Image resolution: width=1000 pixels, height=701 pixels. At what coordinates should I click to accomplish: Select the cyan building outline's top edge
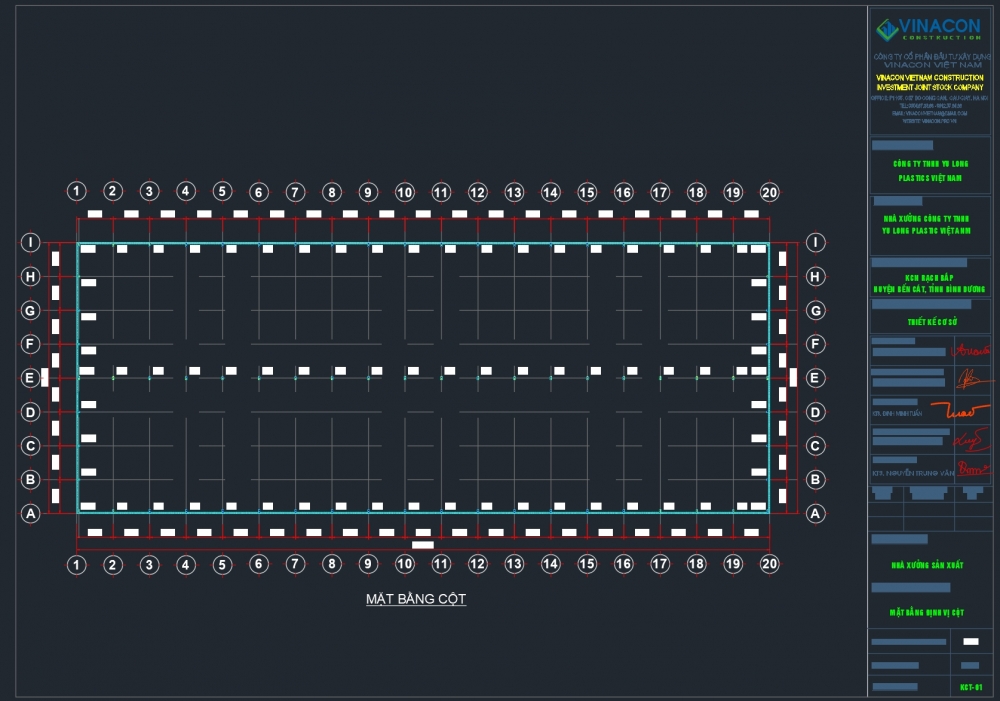420,243
